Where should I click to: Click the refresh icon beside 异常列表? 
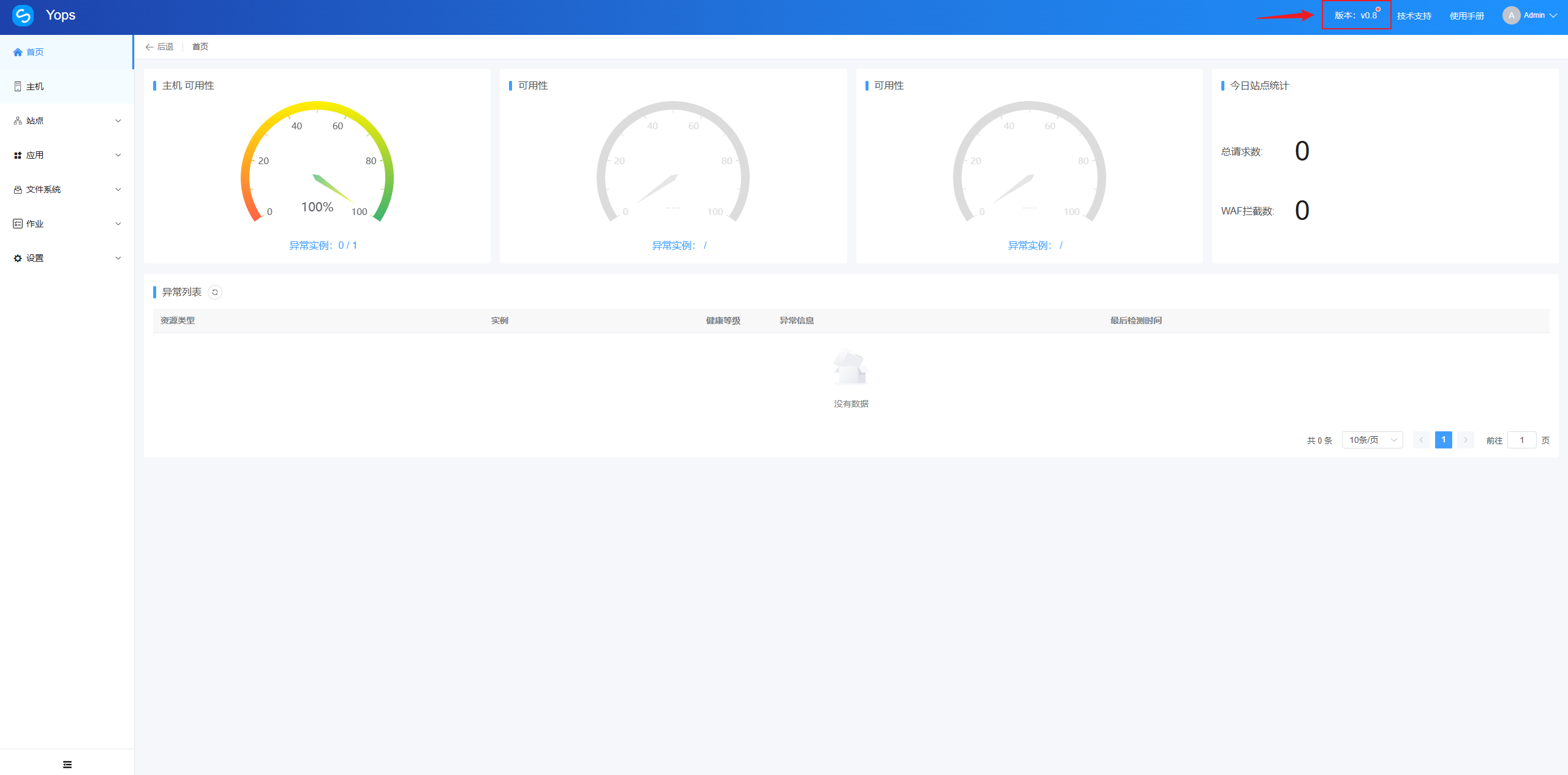(215, 292)
